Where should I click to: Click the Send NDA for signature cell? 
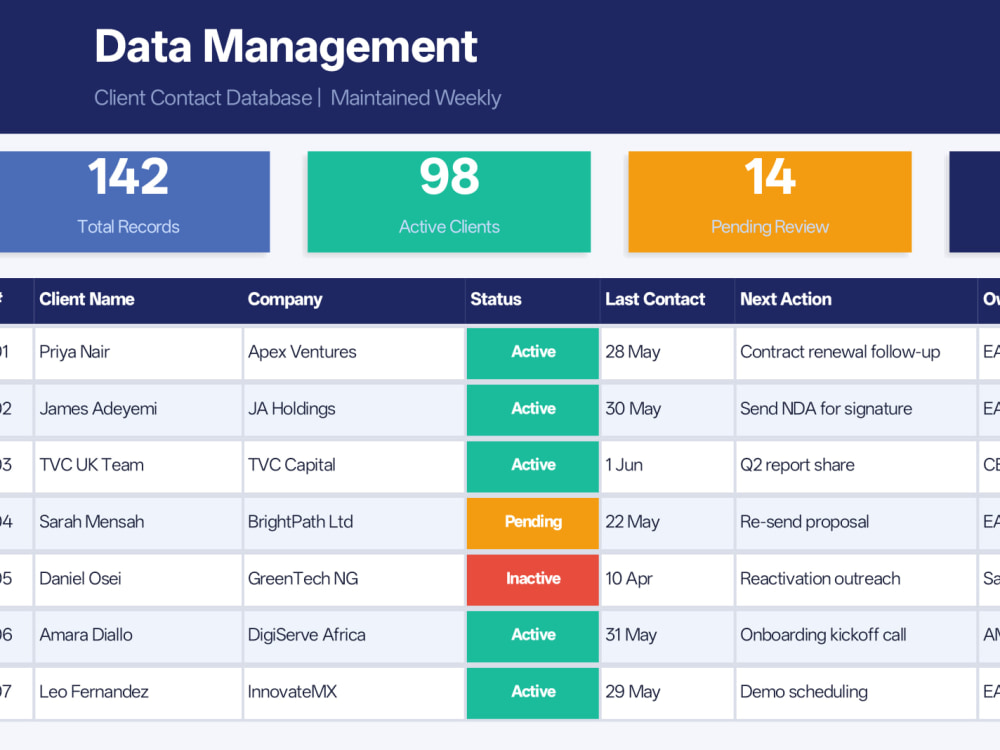(856, 409)
